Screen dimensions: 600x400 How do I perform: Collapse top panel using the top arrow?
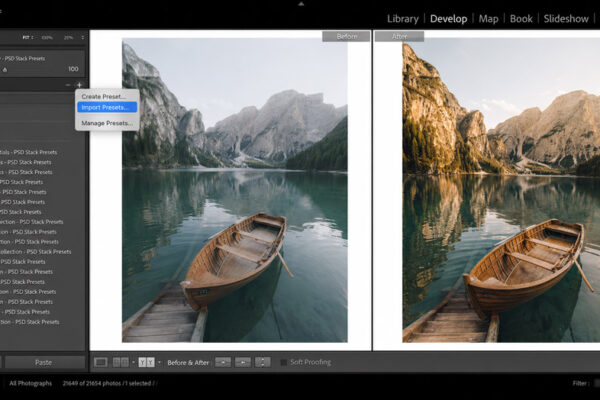(x=301, y=4)
